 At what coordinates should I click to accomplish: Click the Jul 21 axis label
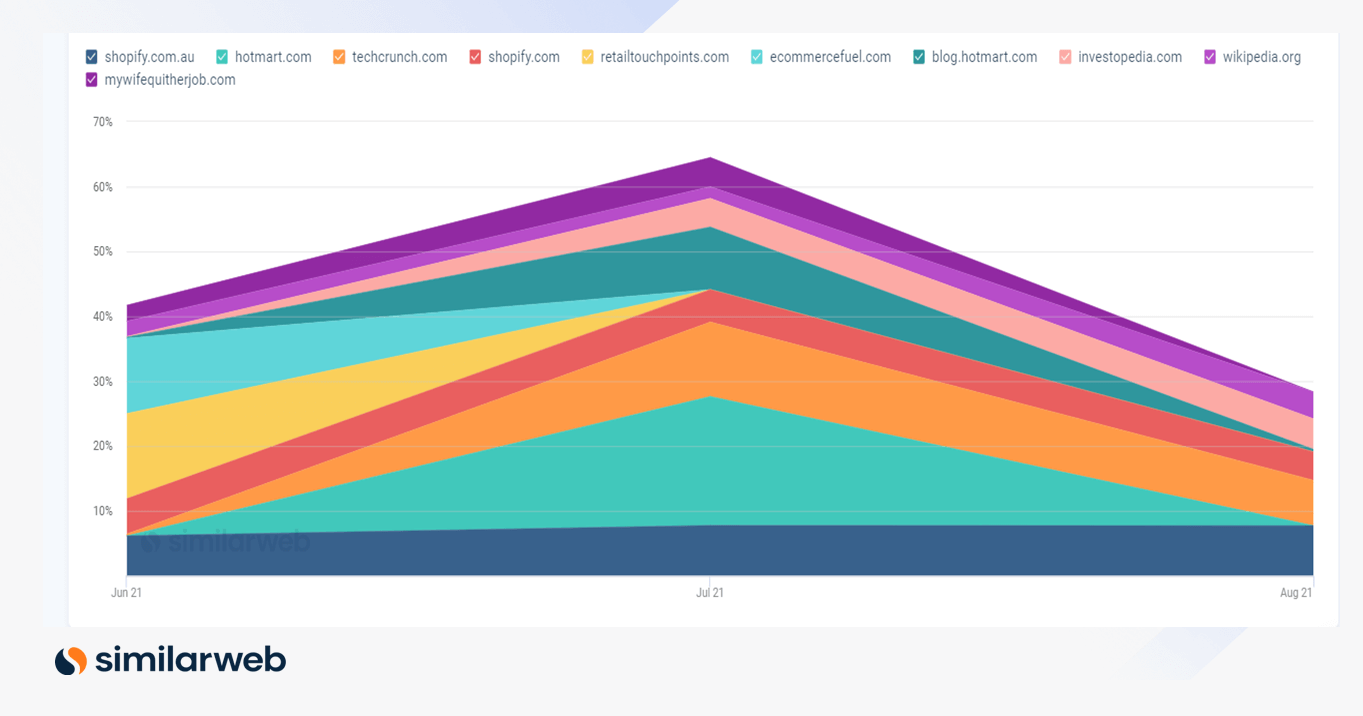(x=710, y=592)
